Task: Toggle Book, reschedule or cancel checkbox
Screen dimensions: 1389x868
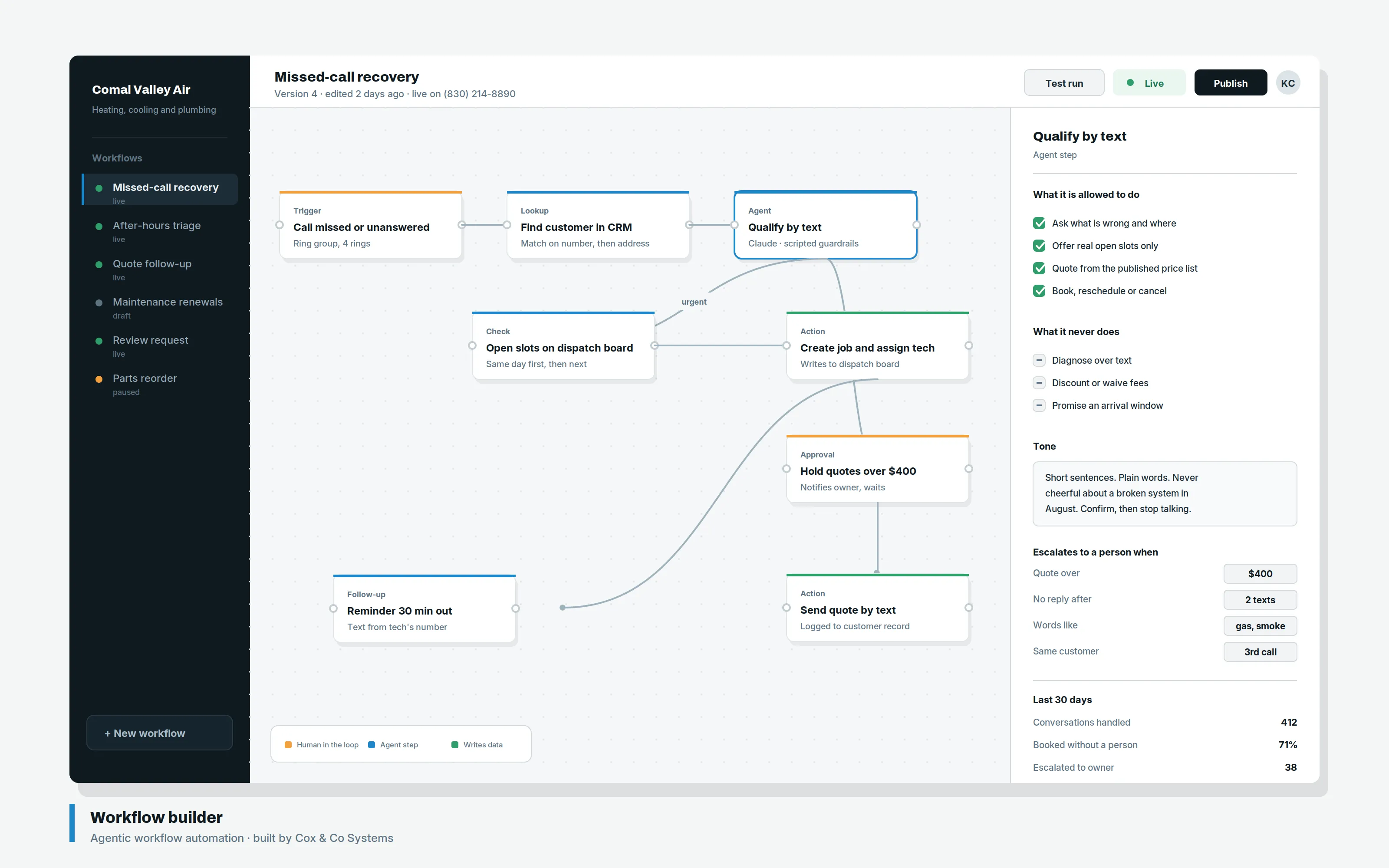Action: [x=1039, y=291]
